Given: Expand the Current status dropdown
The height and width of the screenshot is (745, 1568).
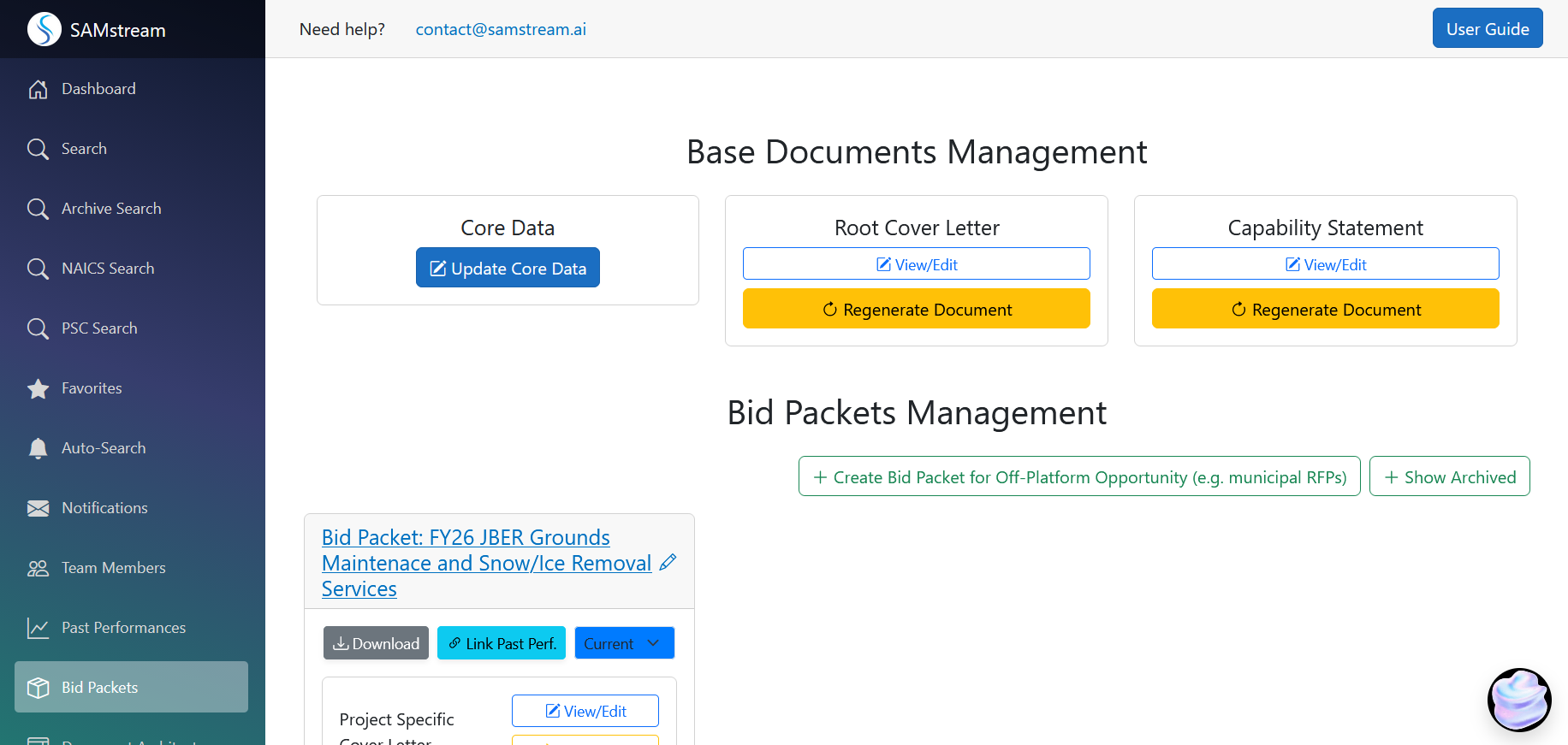Looking at the screenshot, I should pyautogui.click(x=624, y=643).
